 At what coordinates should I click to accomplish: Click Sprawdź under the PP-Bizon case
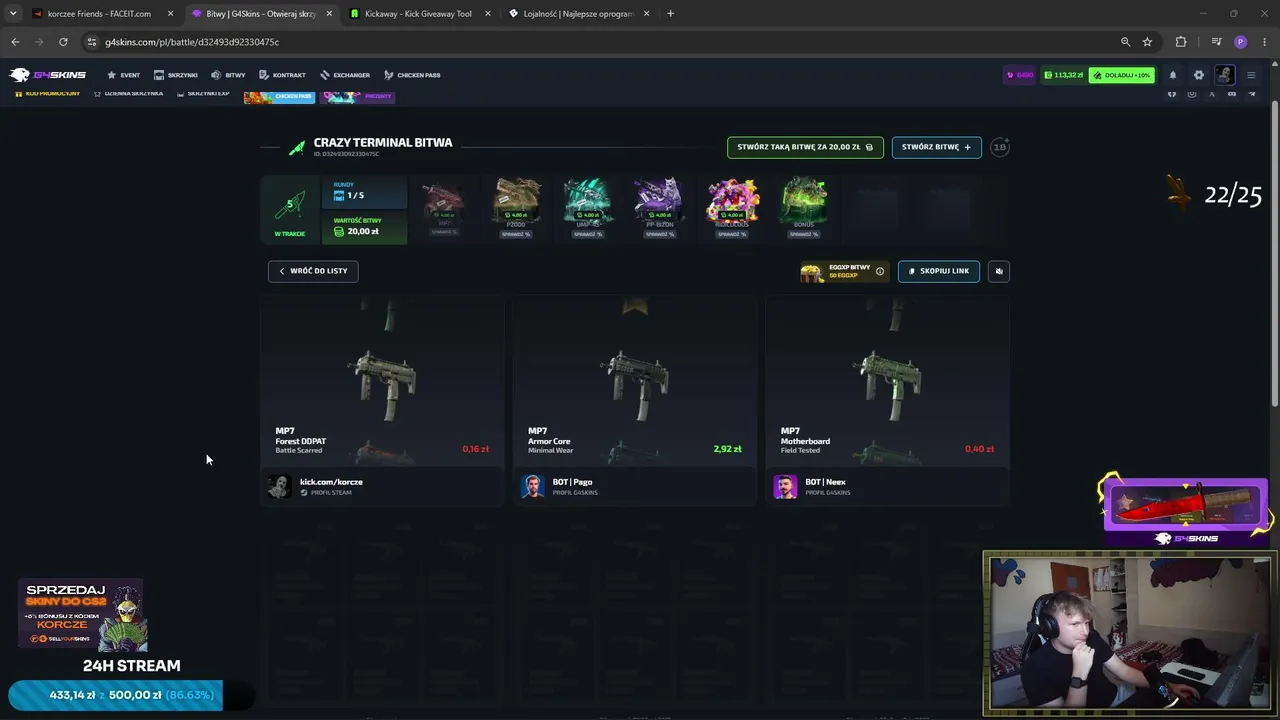(660, 234)
